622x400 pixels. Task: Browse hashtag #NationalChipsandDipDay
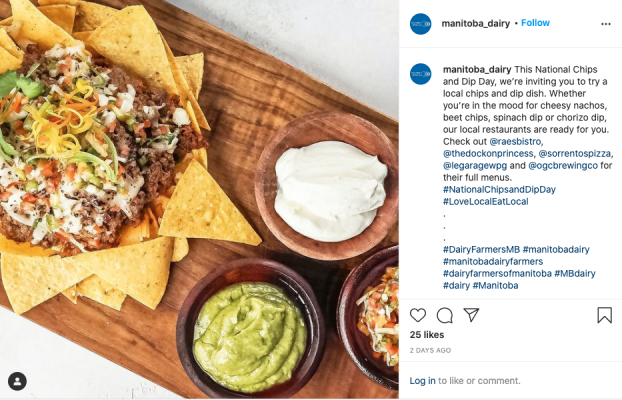[x=499, y=189]
